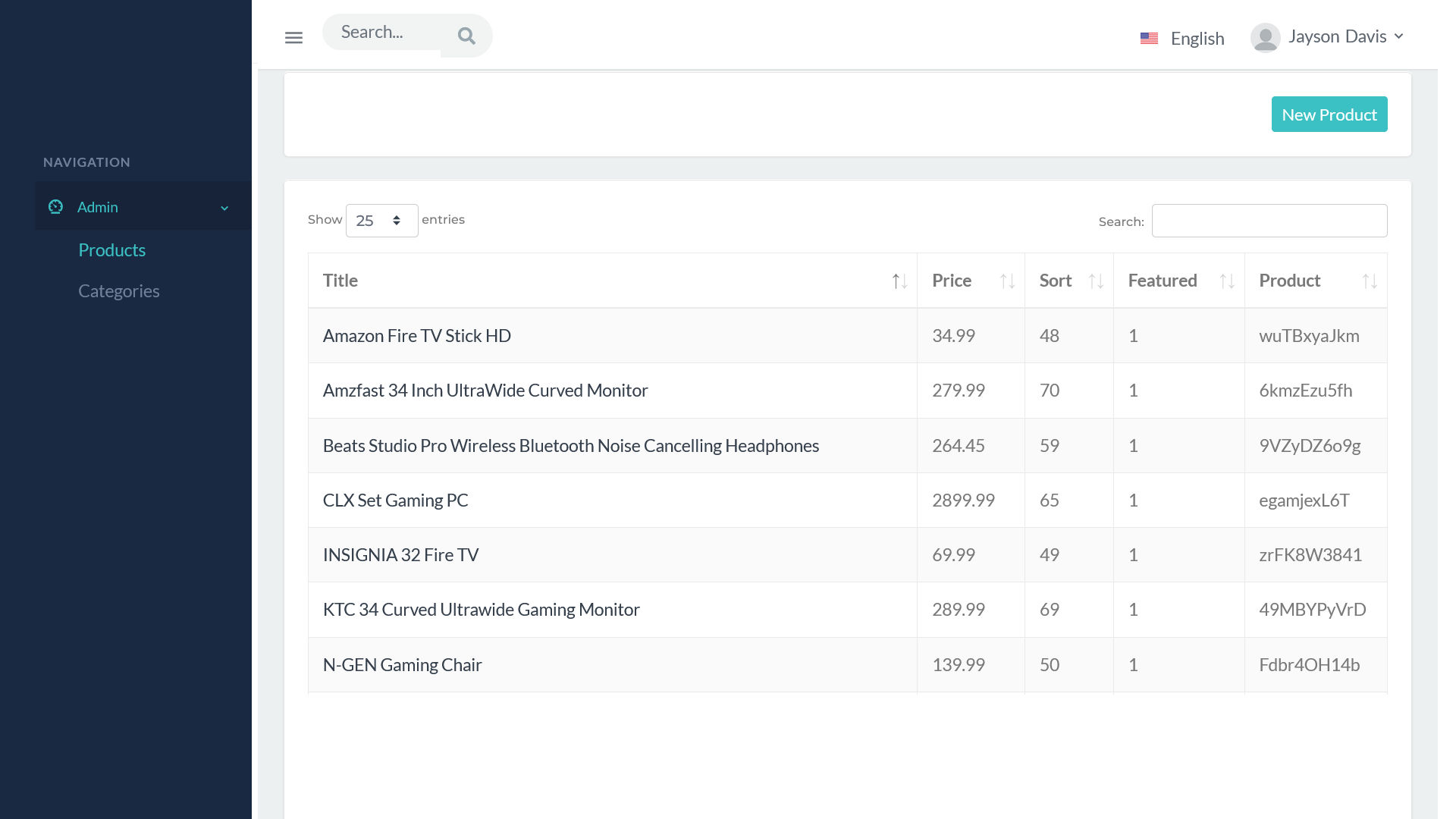Viewport: 1456px width, 819px height.
Task: Sort by Featured column arrows
Action: point(1227,281)
